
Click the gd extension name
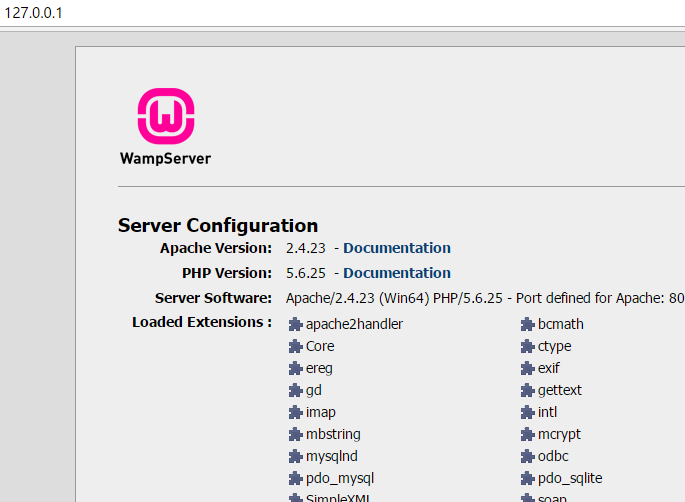point(314,390)
